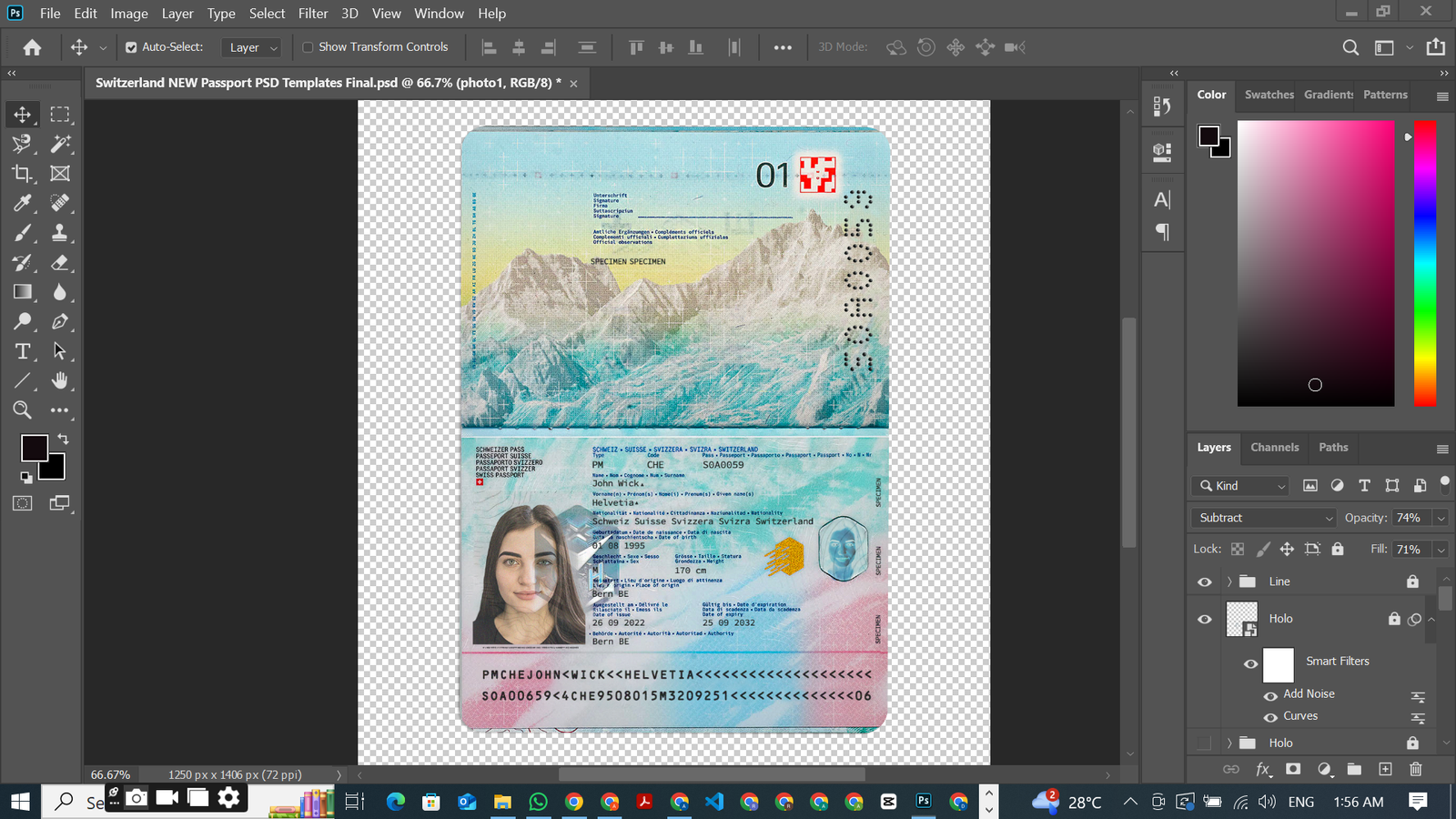Select the Eraser tool
The image size is (1456, 819).
pyautogui.click(x=60, y=263)
